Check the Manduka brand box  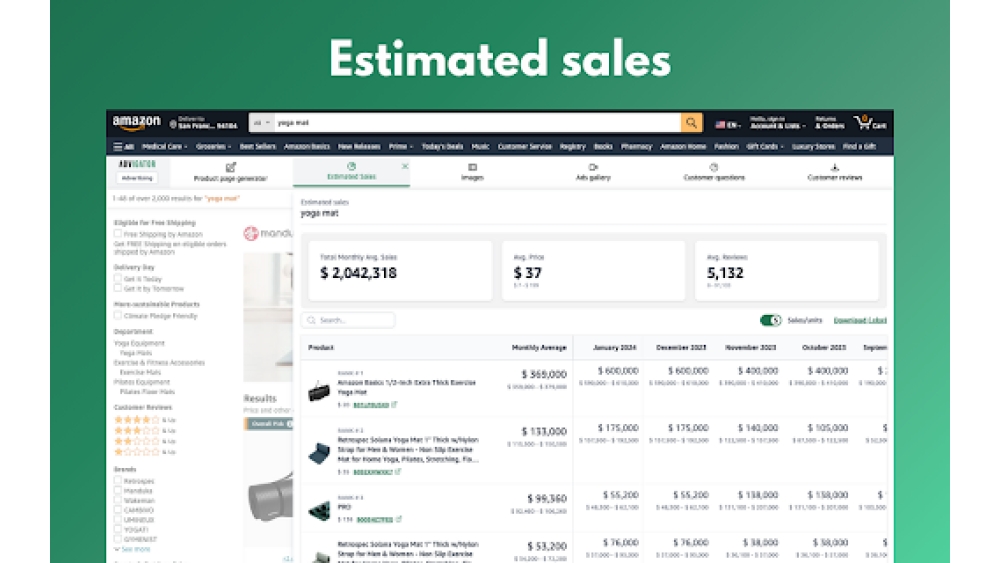[x=118, y=490]
